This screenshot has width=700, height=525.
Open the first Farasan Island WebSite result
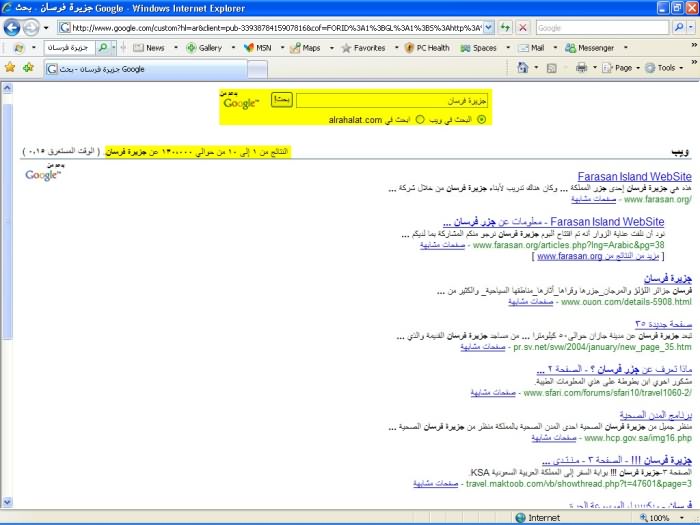coord(634,176)
